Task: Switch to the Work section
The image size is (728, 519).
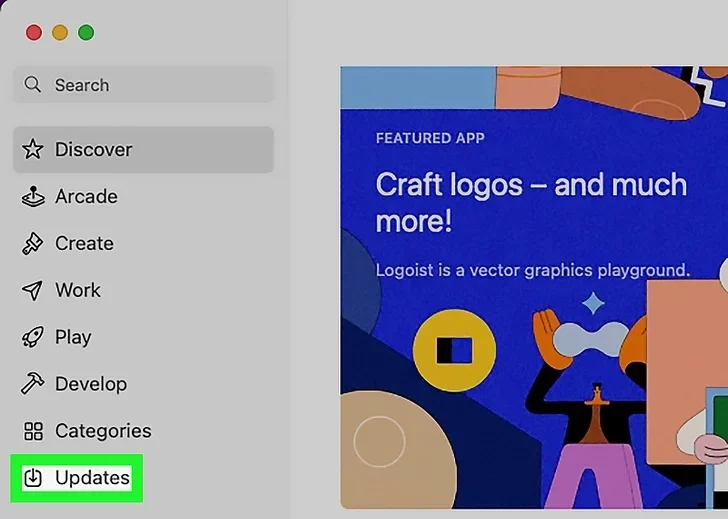Action: tap(143, 290)
